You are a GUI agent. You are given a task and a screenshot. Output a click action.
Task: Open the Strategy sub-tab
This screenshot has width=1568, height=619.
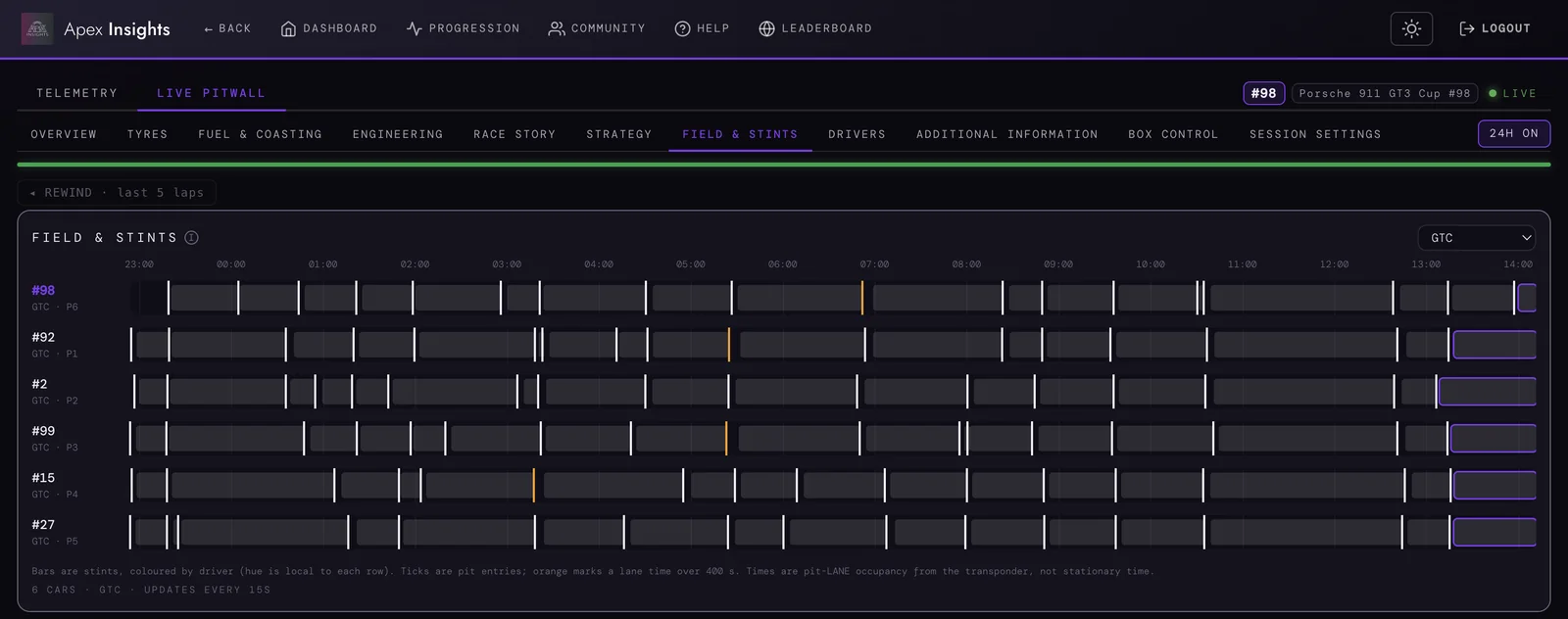(x=619, y=134)
